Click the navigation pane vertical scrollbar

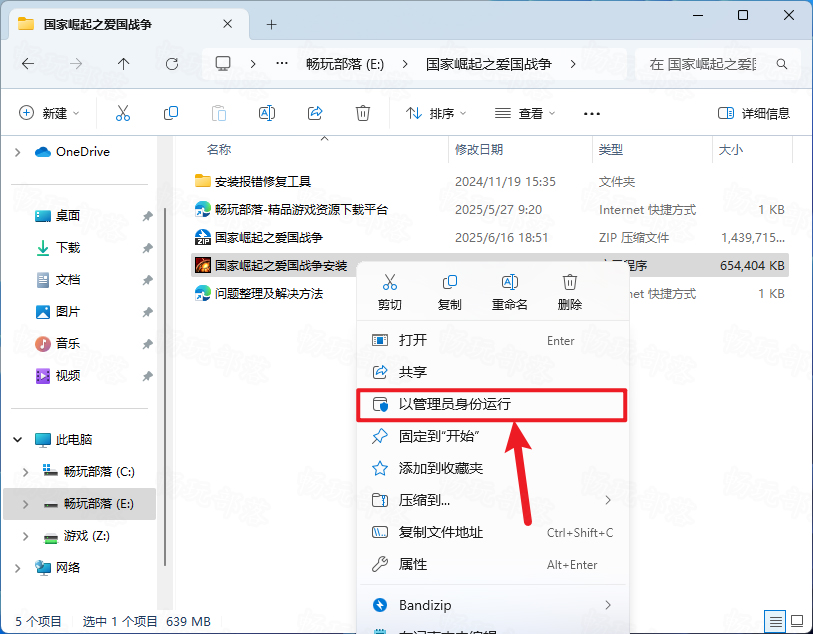165,386
